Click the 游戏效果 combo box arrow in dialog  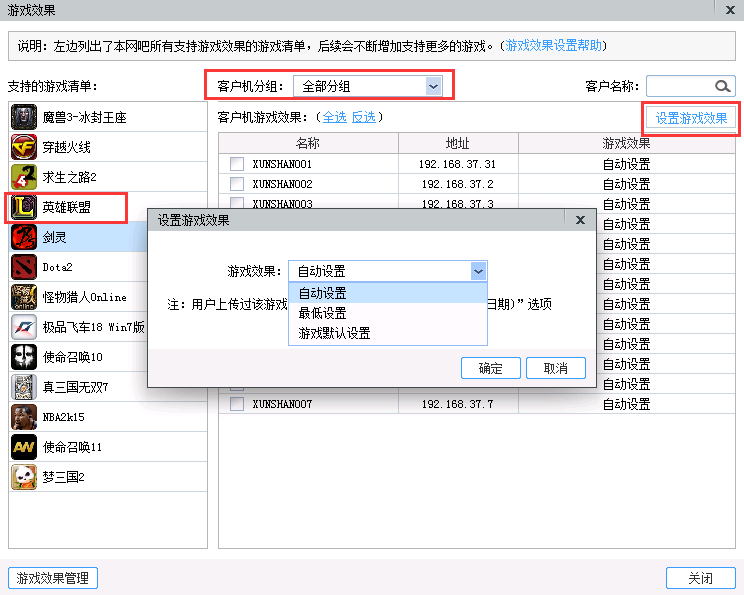click(478, 271)
